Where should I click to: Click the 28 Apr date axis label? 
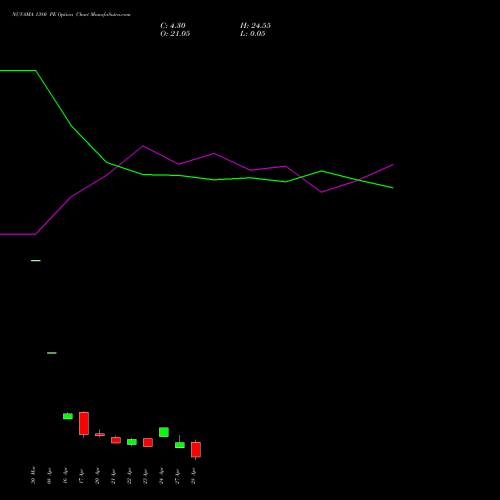pos(193,476)
